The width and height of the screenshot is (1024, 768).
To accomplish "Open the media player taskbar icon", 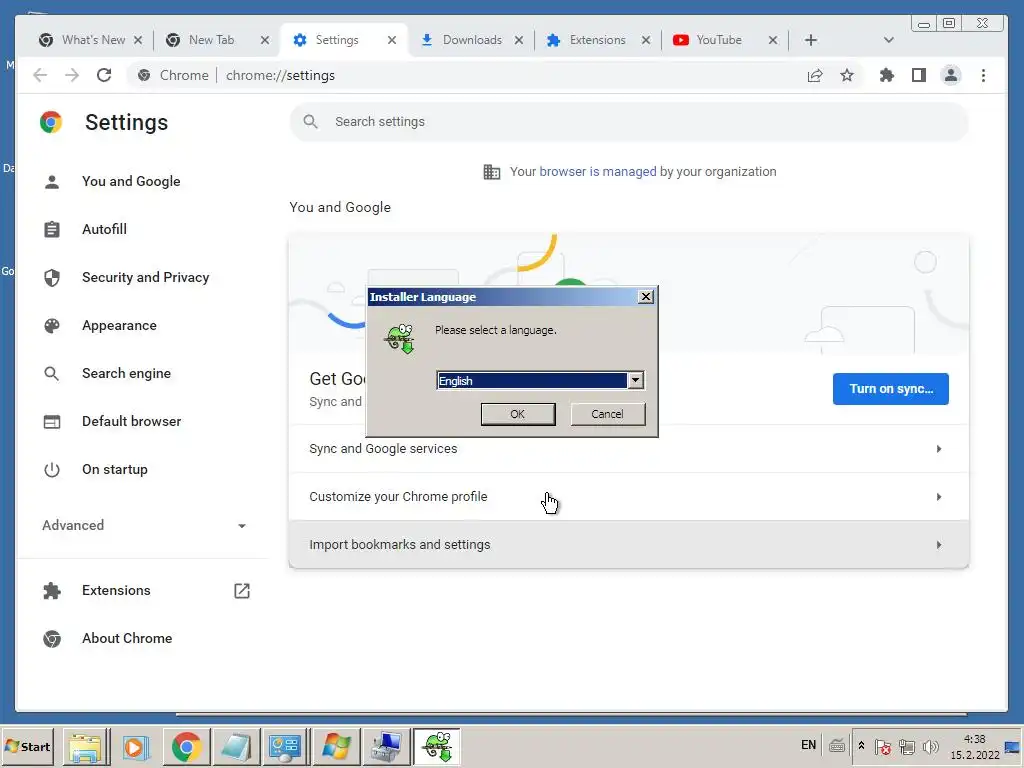I will [x=135, y=747].
